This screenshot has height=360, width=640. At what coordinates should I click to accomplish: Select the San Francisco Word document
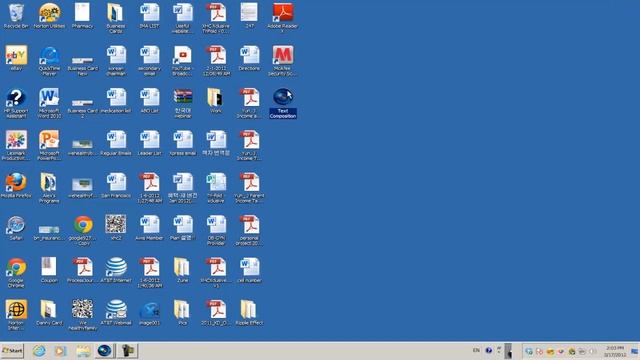point(116,186)
